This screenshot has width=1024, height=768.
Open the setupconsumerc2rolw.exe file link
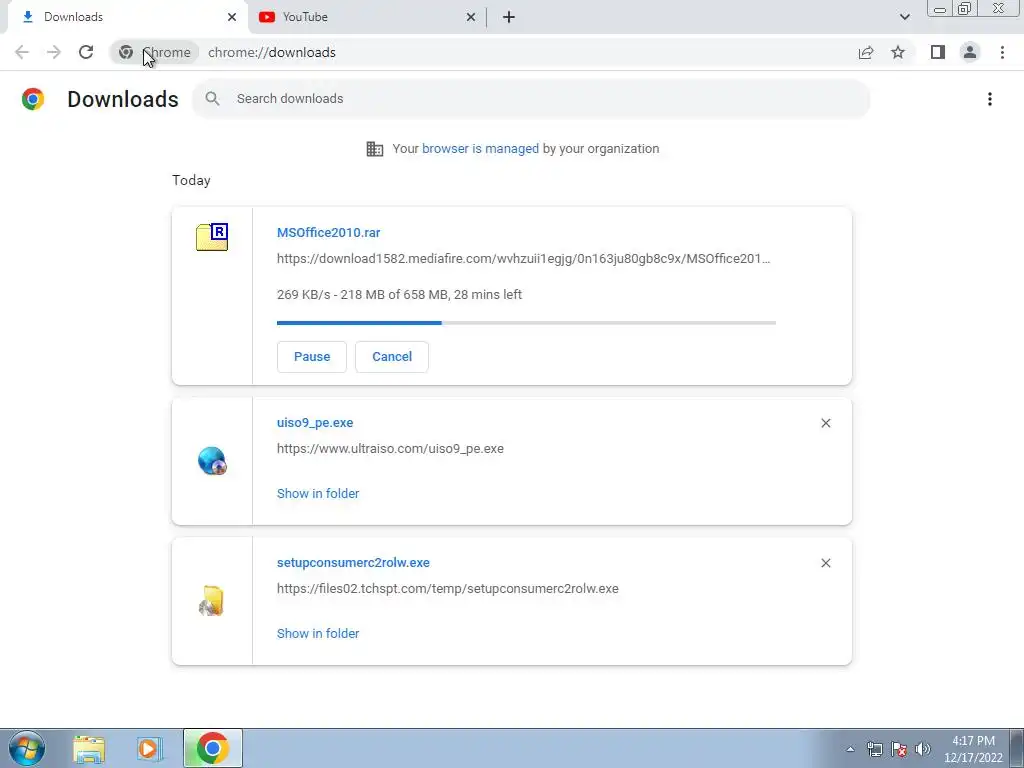pyautogui.click(x=353, y=562)
